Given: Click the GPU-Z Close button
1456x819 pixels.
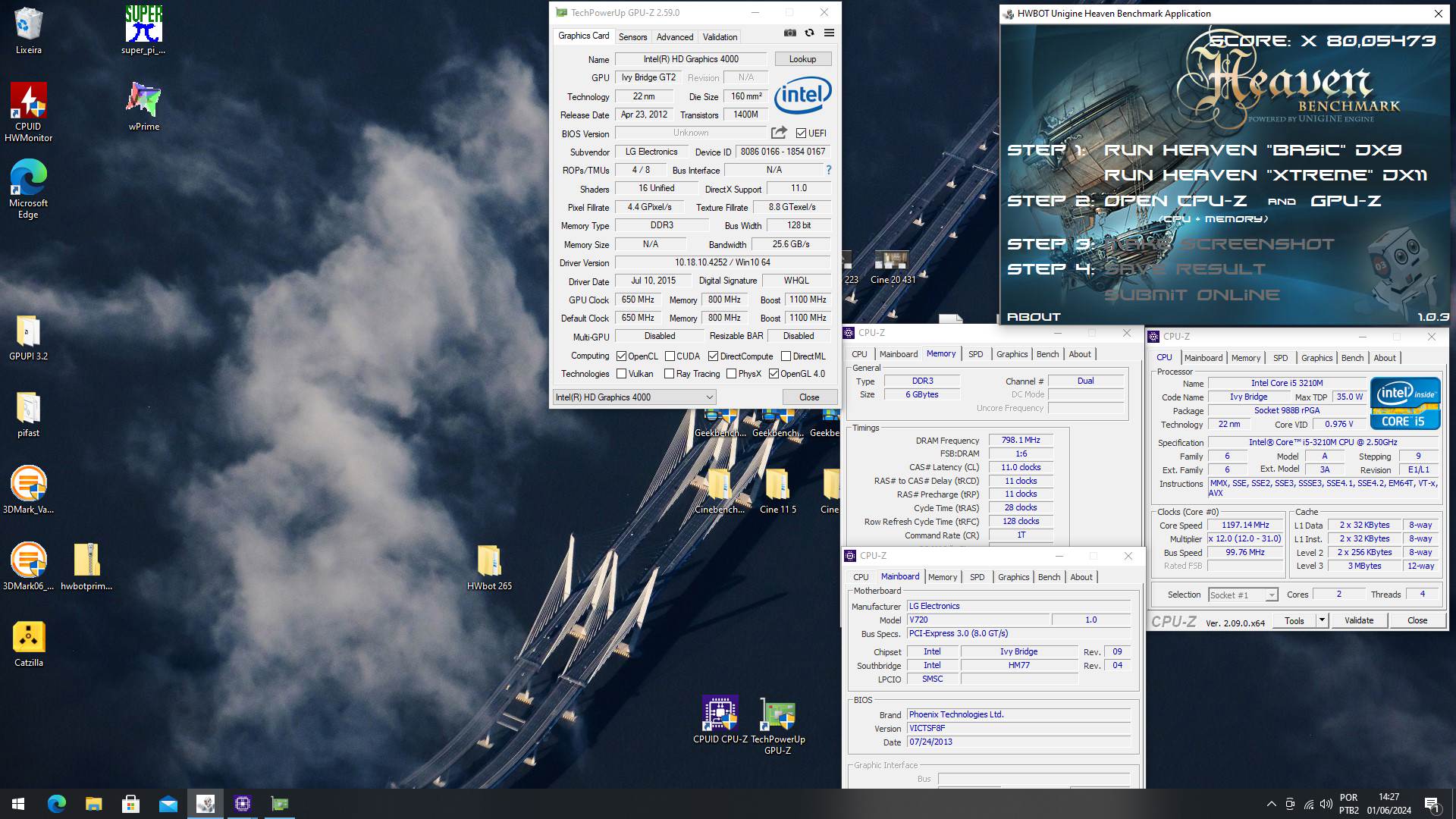Looking at the screenshot, I should pos(809,397).
